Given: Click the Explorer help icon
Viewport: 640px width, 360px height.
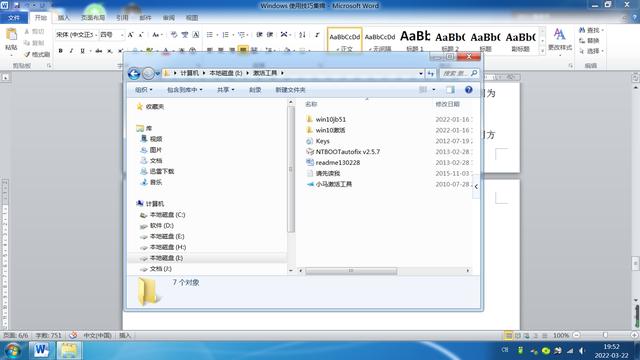Looking at the screenshot, I should (x=469, y=90).
